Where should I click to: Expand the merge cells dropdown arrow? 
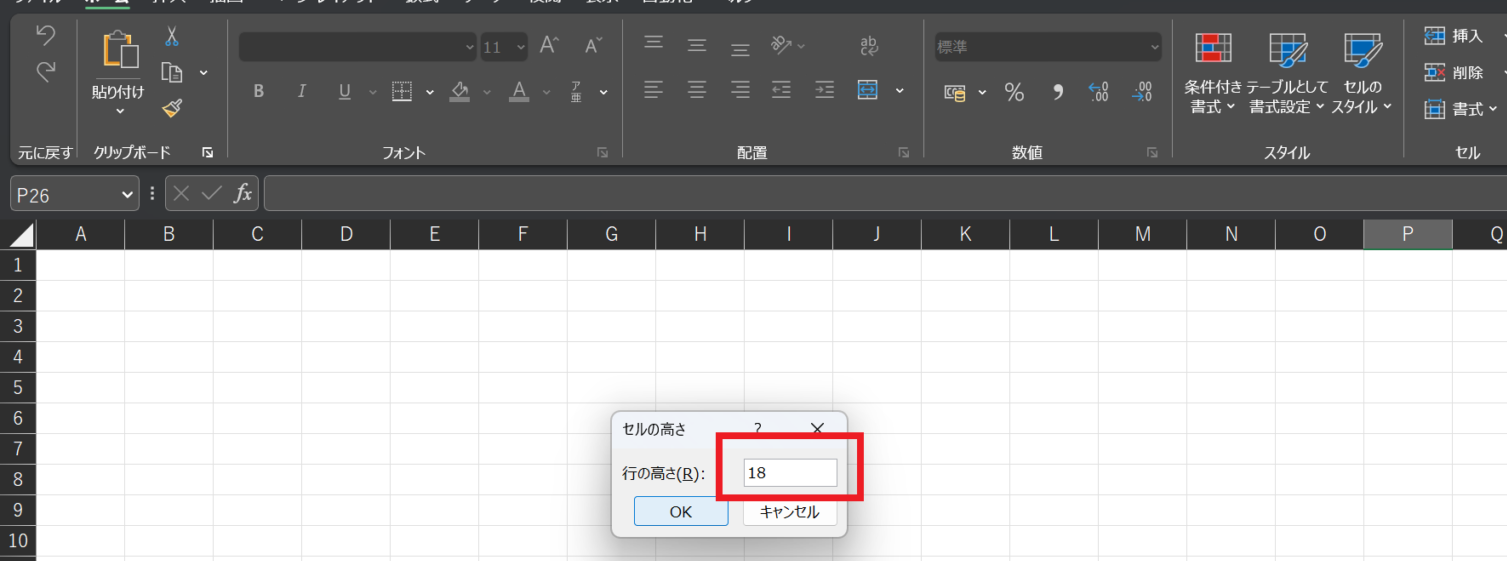pos(899,91)
